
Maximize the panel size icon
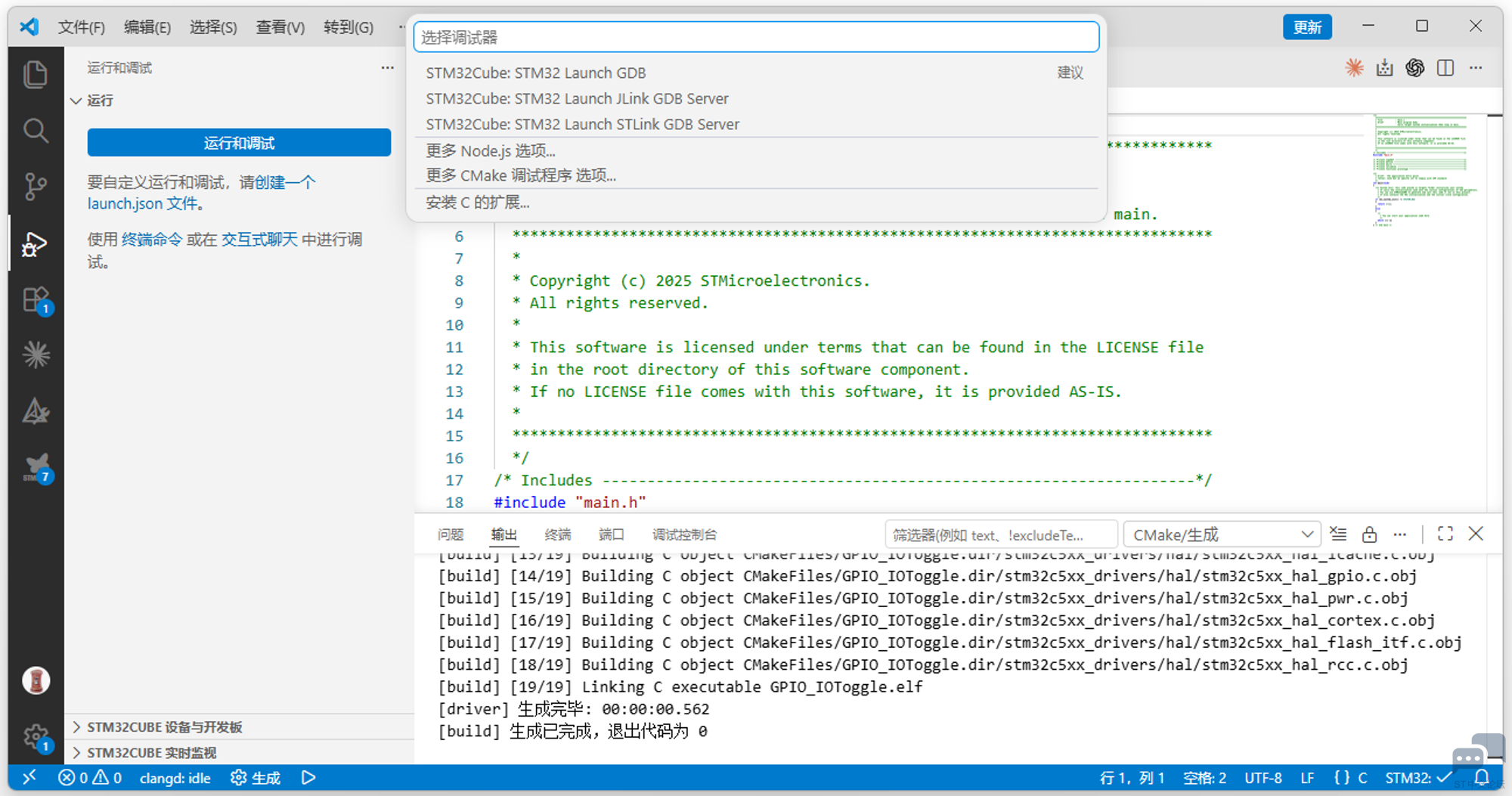tap(1445, 534)
